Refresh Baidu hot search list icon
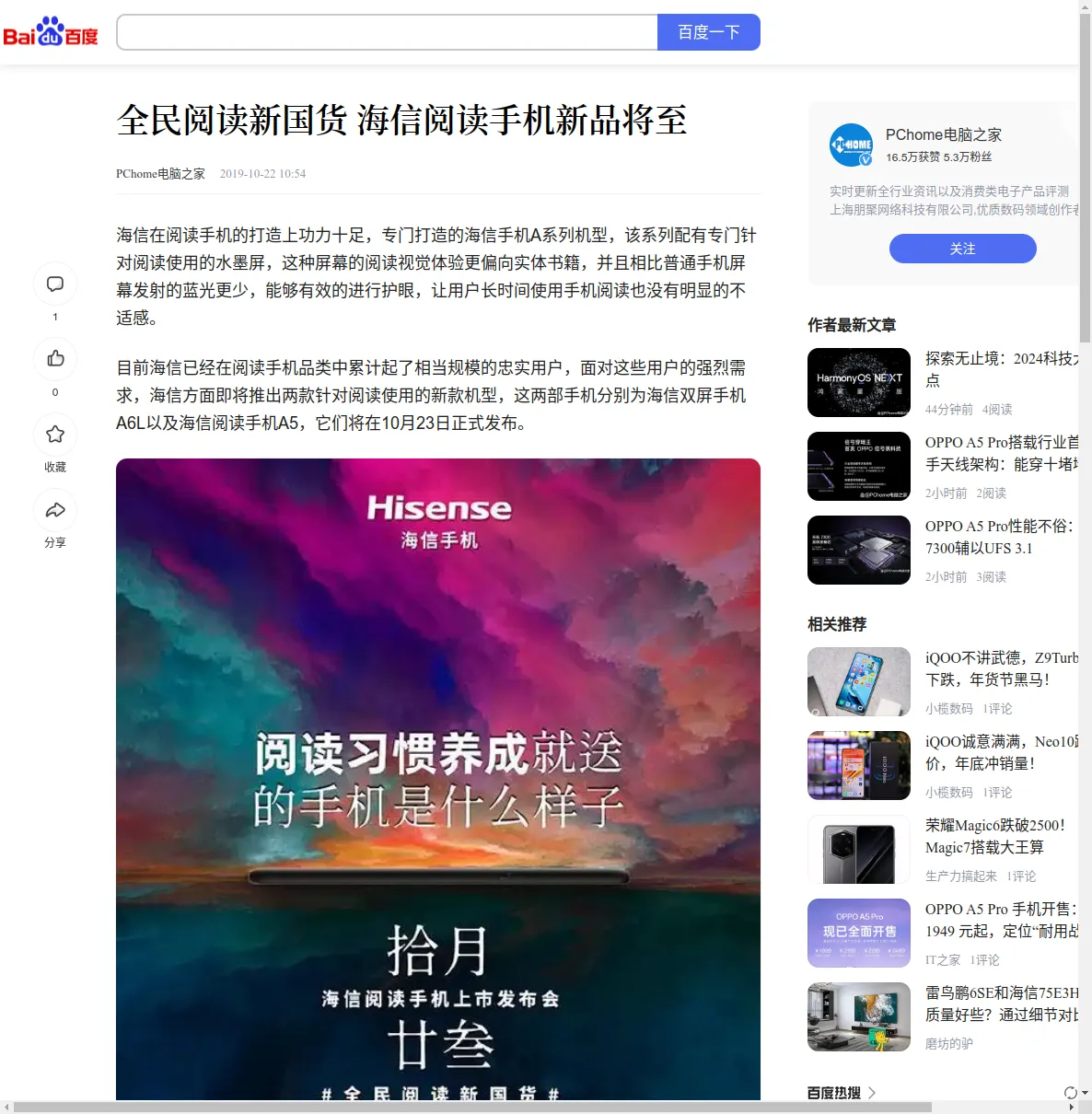This screenshot has width=1092, height=1114. coord(1071,1093)
